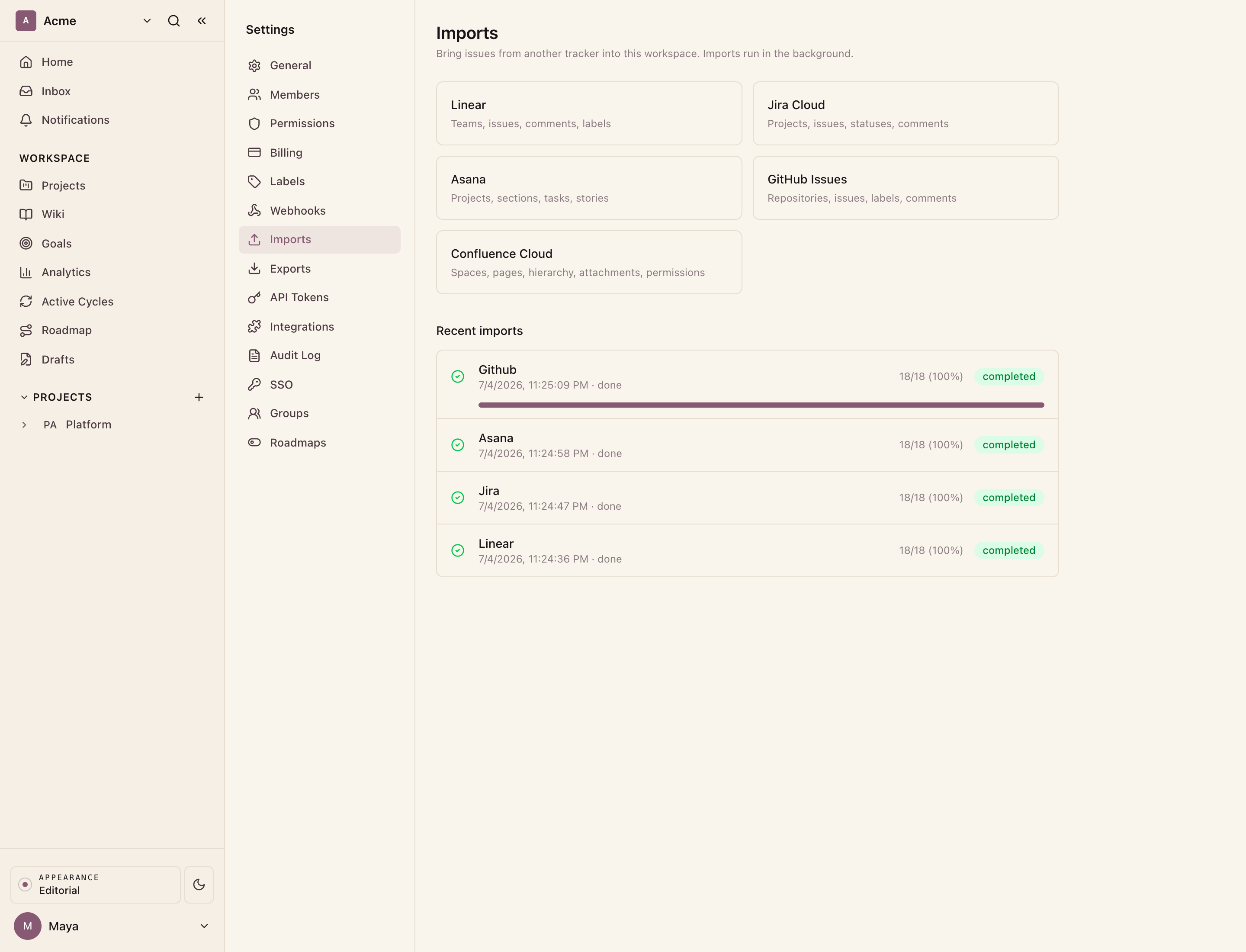Click the Permissions shield icon
This screenshot has height=952, width=1246.
pos(254,123)
